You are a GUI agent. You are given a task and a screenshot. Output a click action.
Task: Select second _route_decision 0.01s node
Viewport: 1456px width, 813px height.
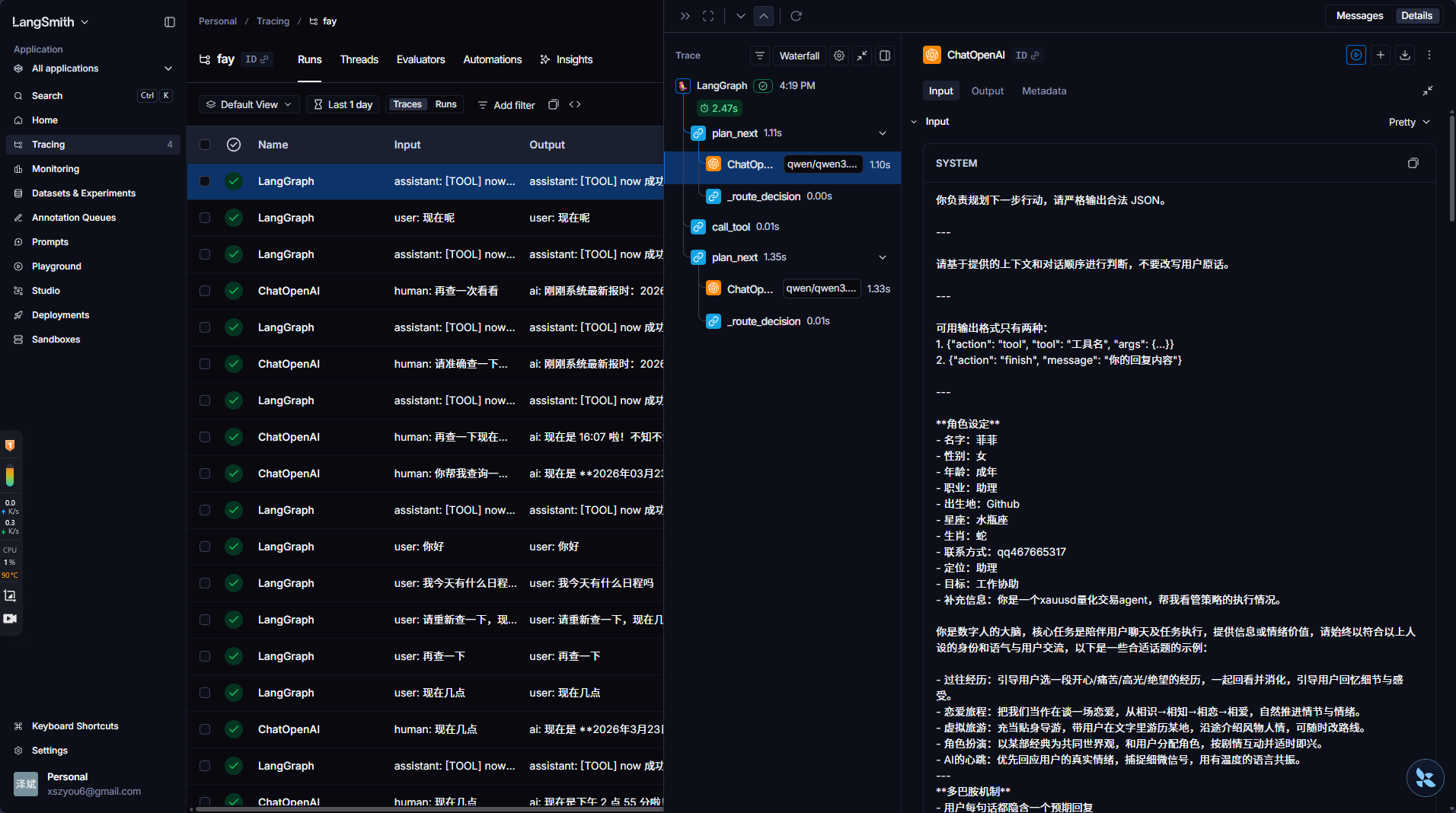point(763,321)
